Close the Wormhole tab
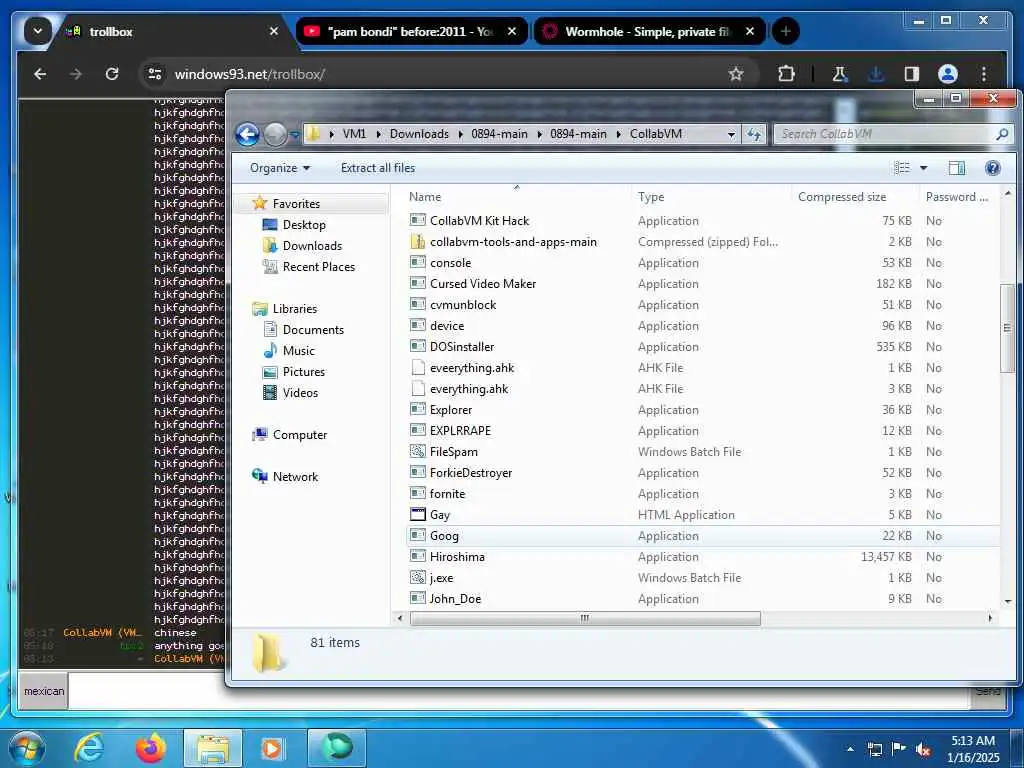This screenshot has height=768, width=1024. tap(750, 31)
